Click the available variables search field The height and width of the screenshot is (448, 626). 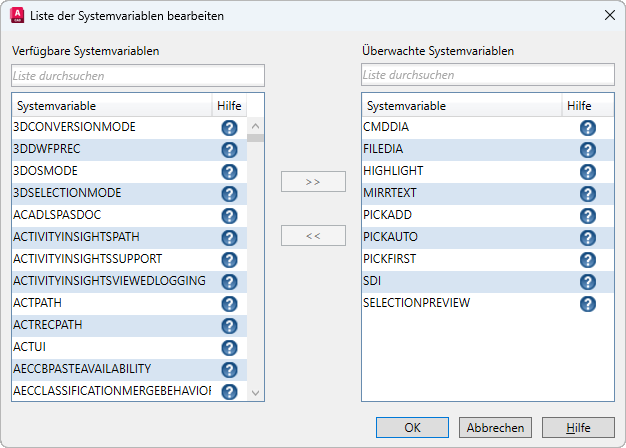pyautogui.click(x=138, y=76)
